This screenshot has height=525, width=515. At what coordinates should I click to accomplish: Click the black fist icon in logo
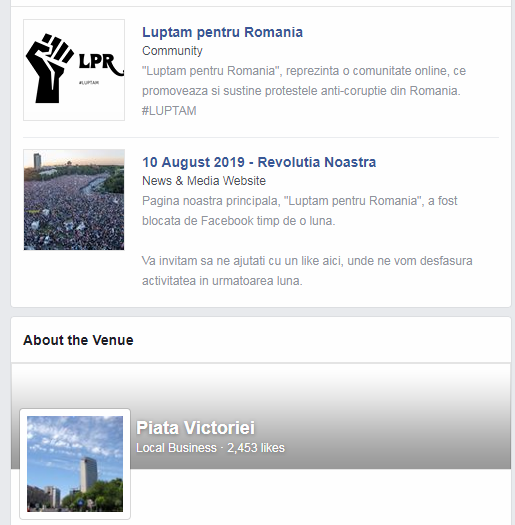(x=49, y=68)
